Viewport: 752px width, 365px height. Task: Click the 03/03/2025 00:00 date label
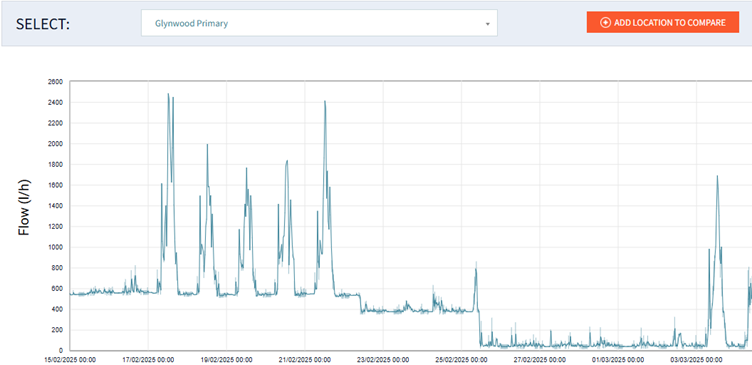[x=696, y=359]
